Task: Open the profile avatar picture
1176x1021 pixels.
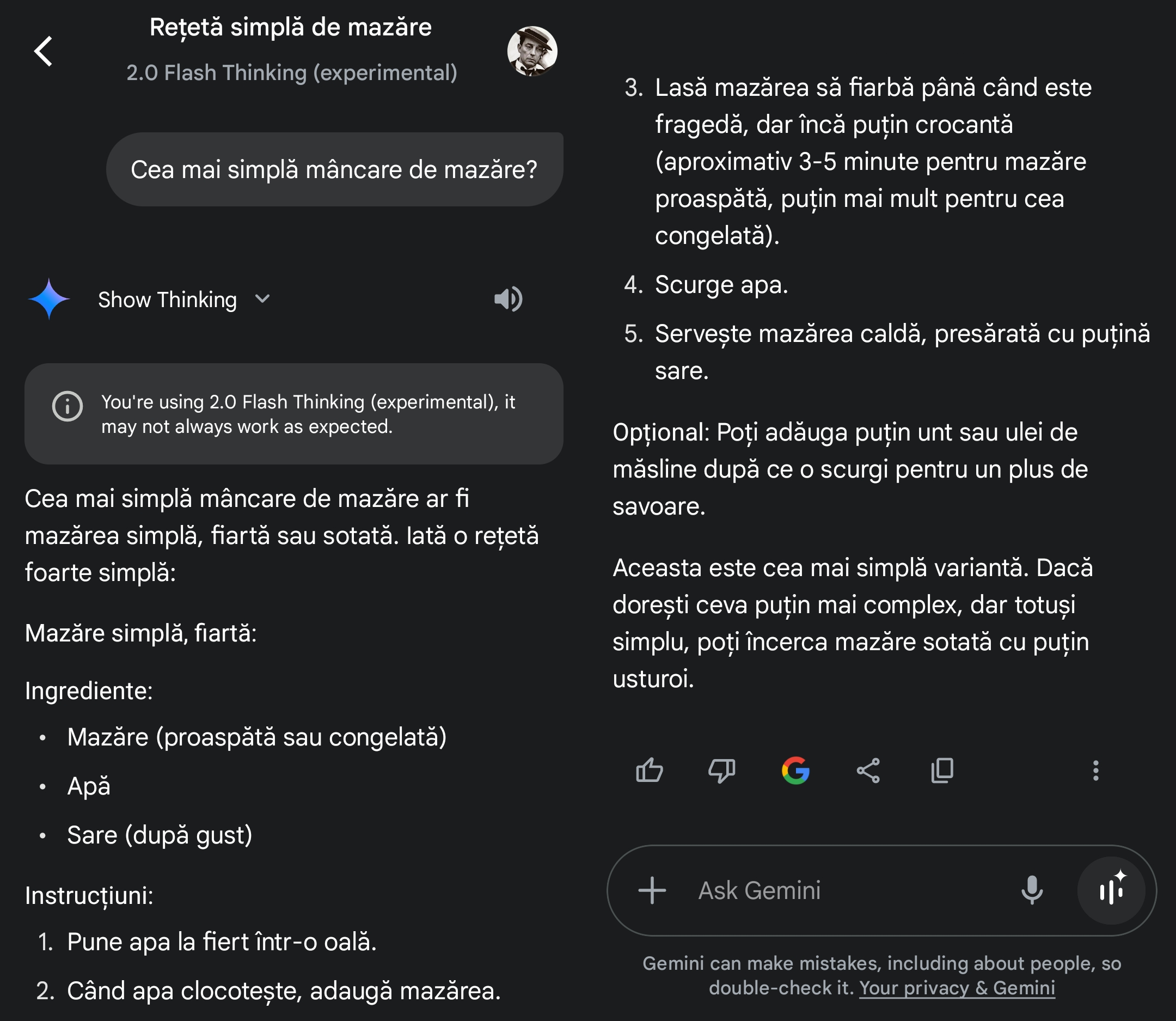Action: point(531,51)
